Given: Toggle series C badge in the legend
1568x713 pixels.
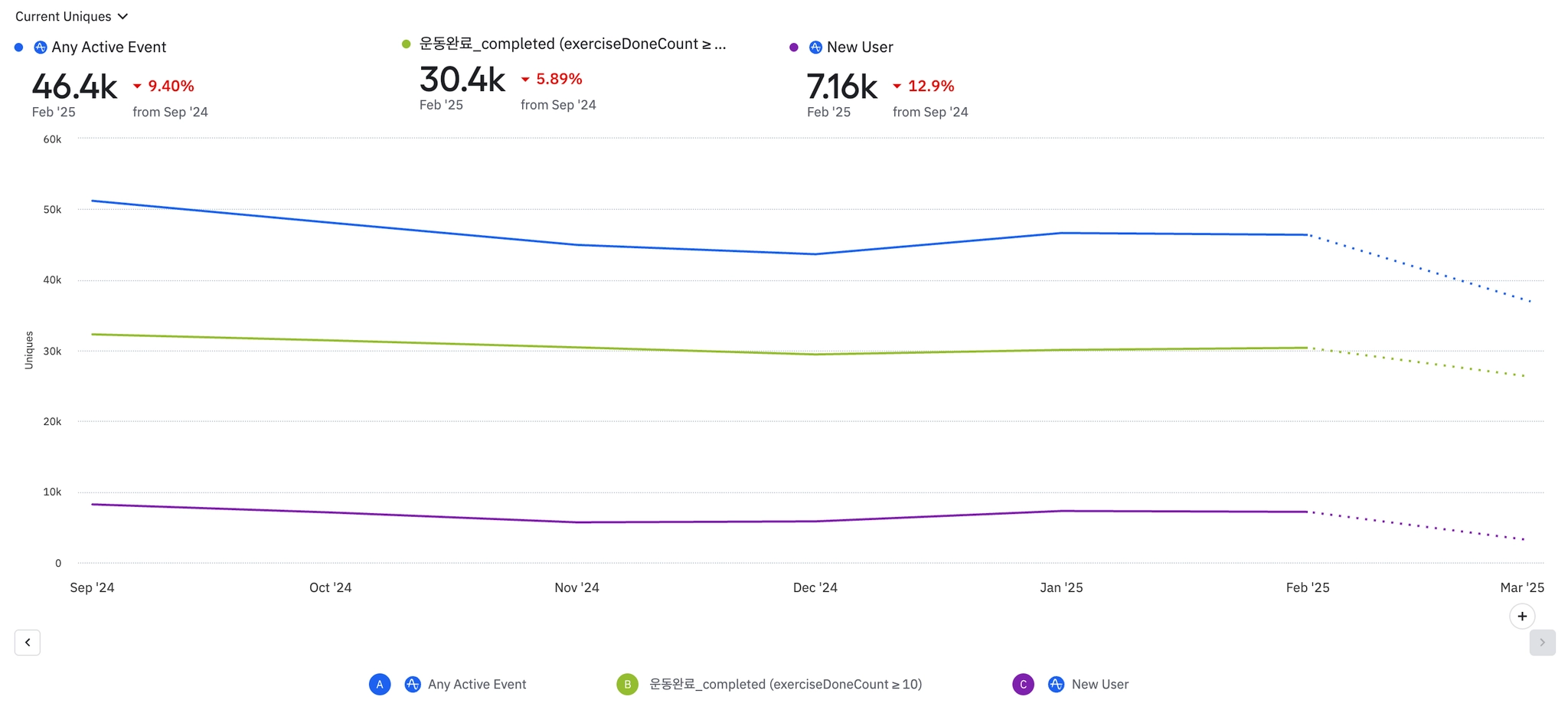Looking at the screenshot, I should [1023, 685].
